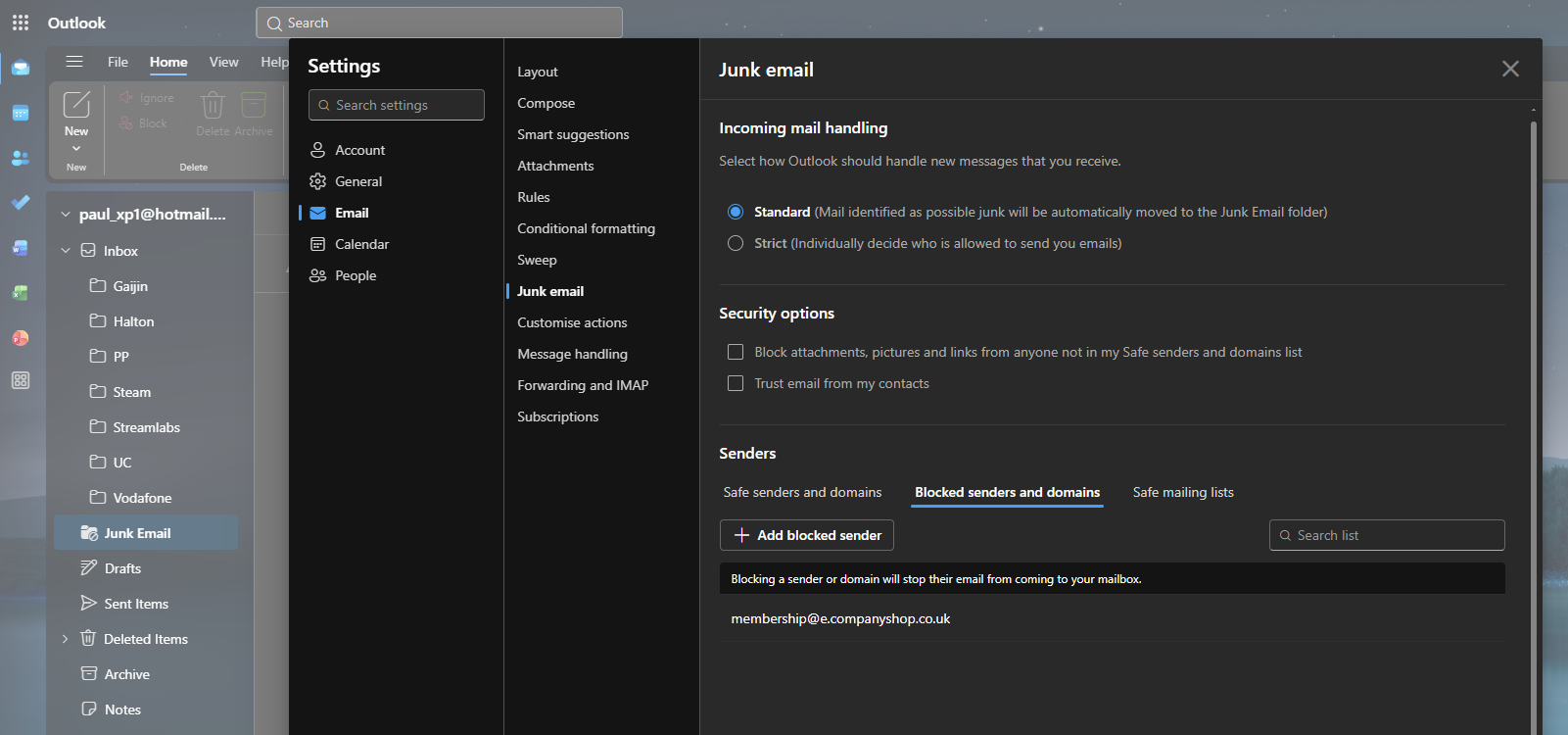Collapse the Inbox folder chevron
Screen dimensions: 1568x735
pos(66,251)
